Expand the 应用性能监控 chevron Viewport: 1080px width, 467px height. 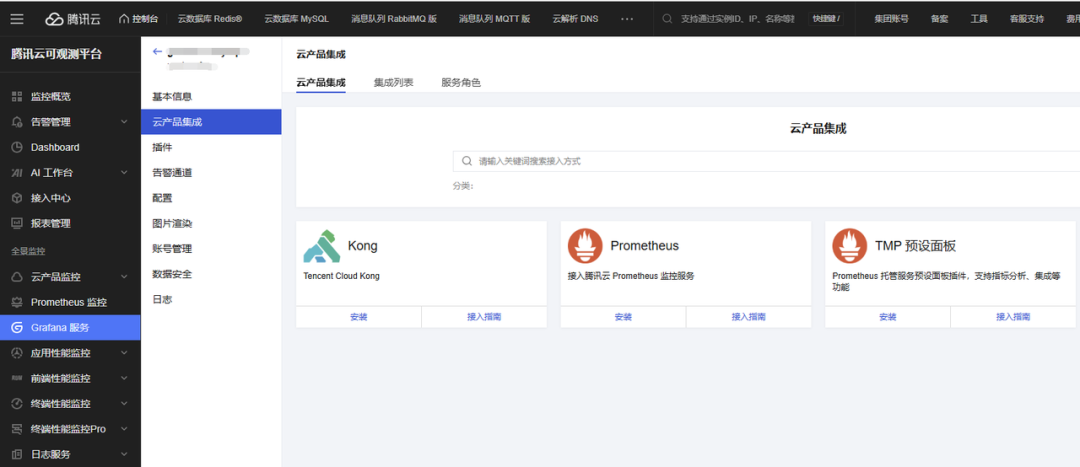(124, 353)
